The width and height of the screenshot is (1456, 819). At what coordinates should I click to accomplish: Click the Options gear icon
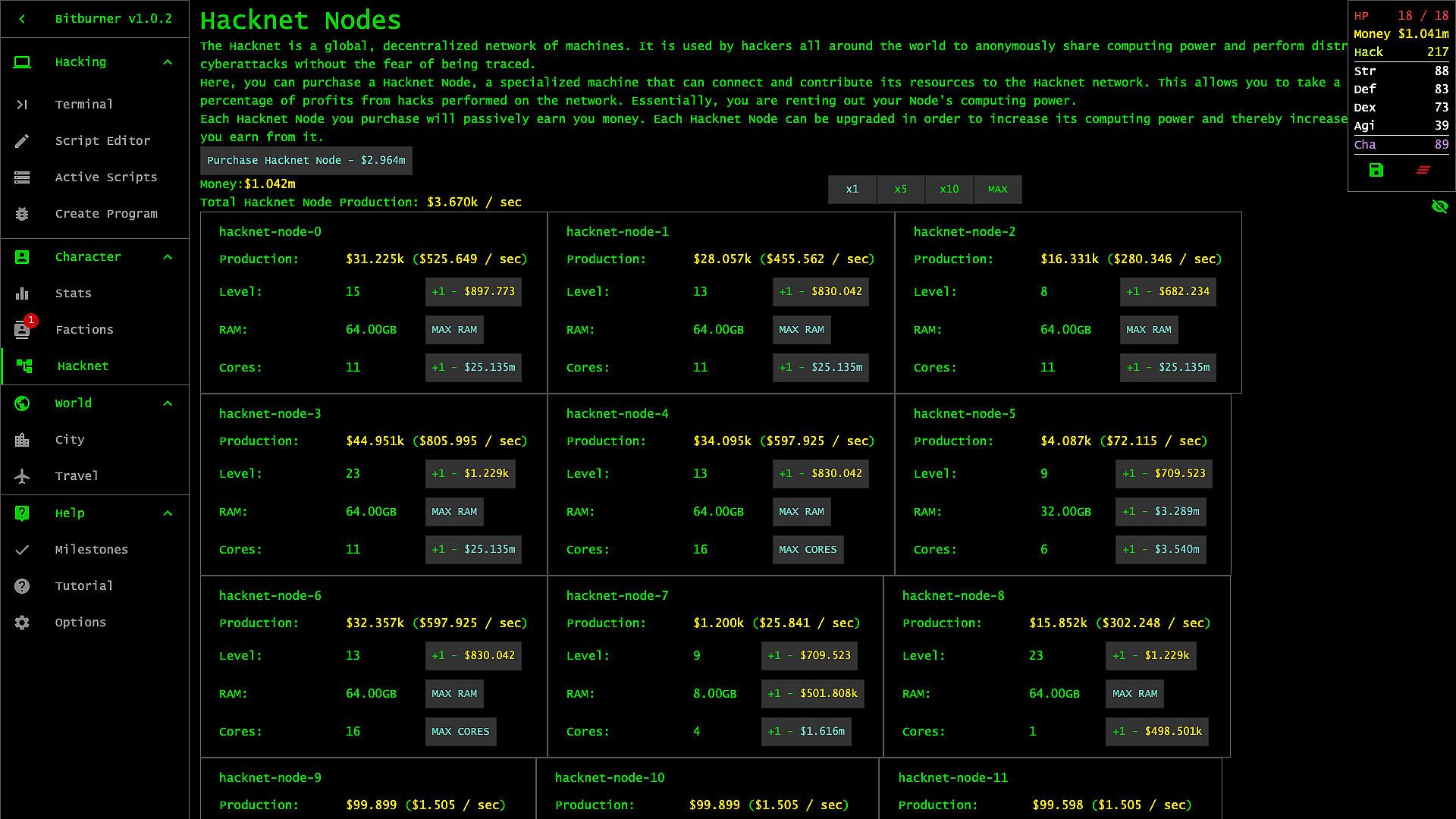22,623
